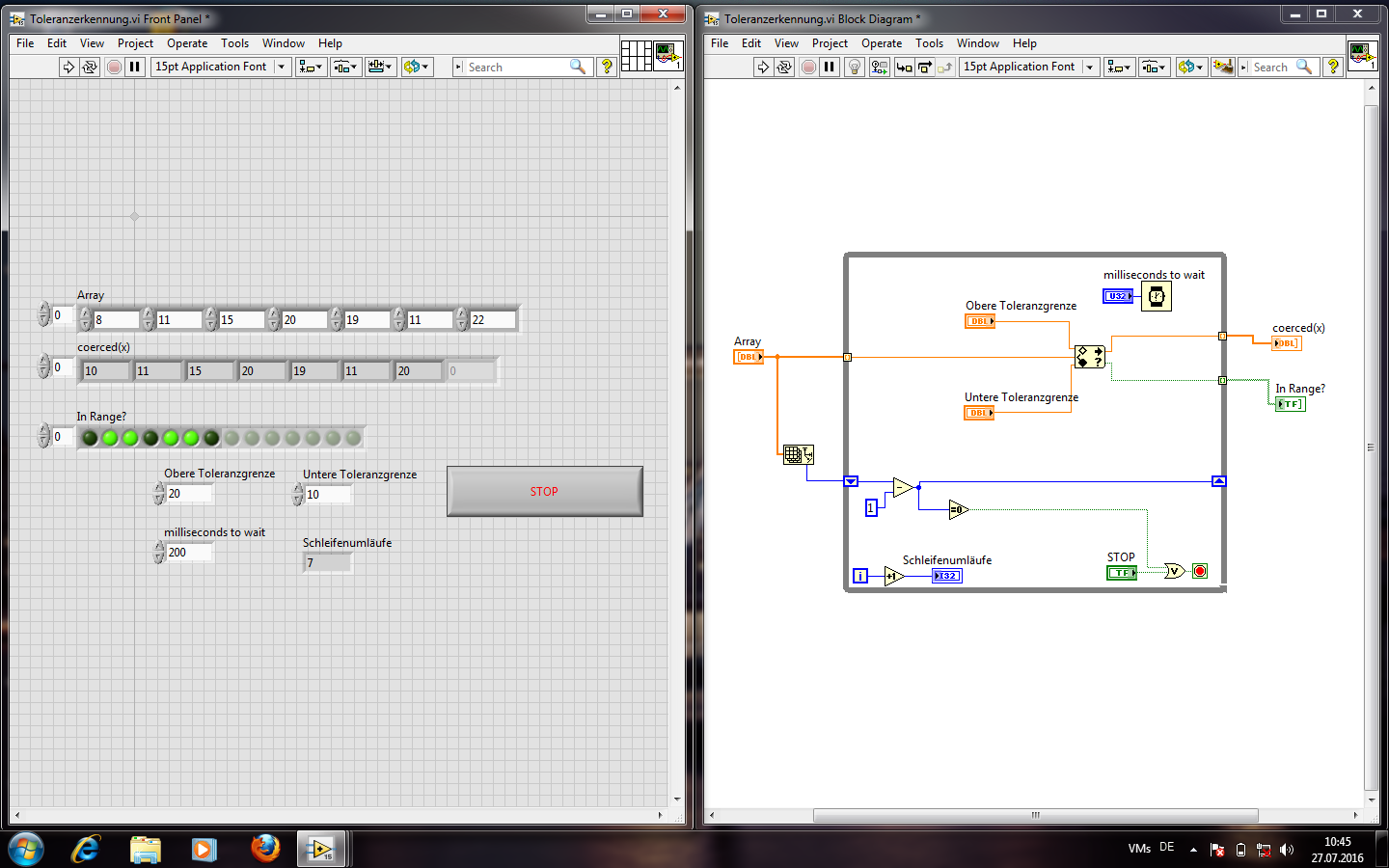Pause execution in the Front Panel toolbar
1389x868 pixels.
pyautogui.click(x=135, y=67)
